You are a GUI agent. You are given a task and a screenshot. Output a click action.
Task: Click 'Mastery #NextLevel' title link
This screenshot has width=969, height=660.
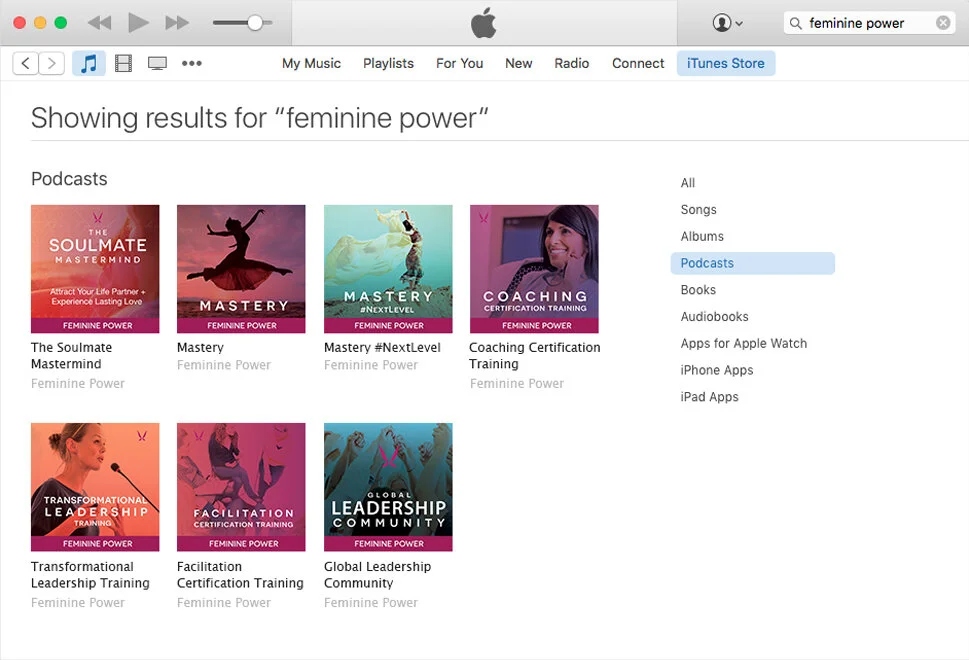pos(382,347)
